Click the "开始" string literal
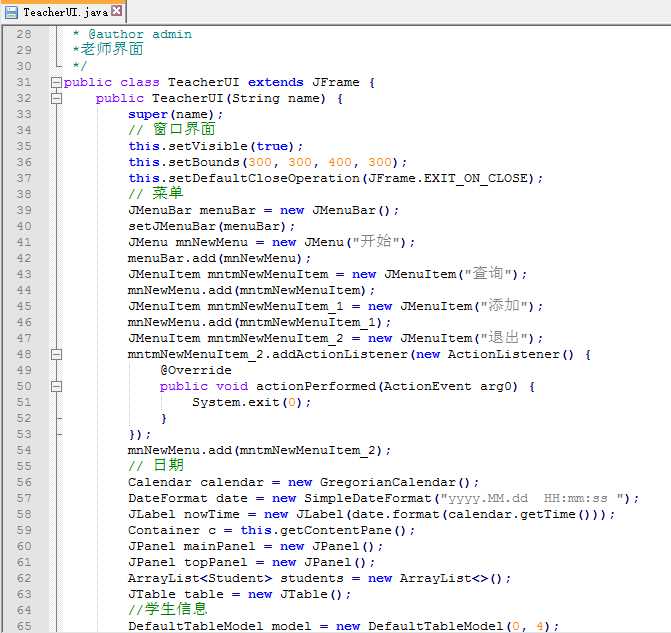Image resolution: width=671 pixels, height=633 pixels. [x=378, y=242]
